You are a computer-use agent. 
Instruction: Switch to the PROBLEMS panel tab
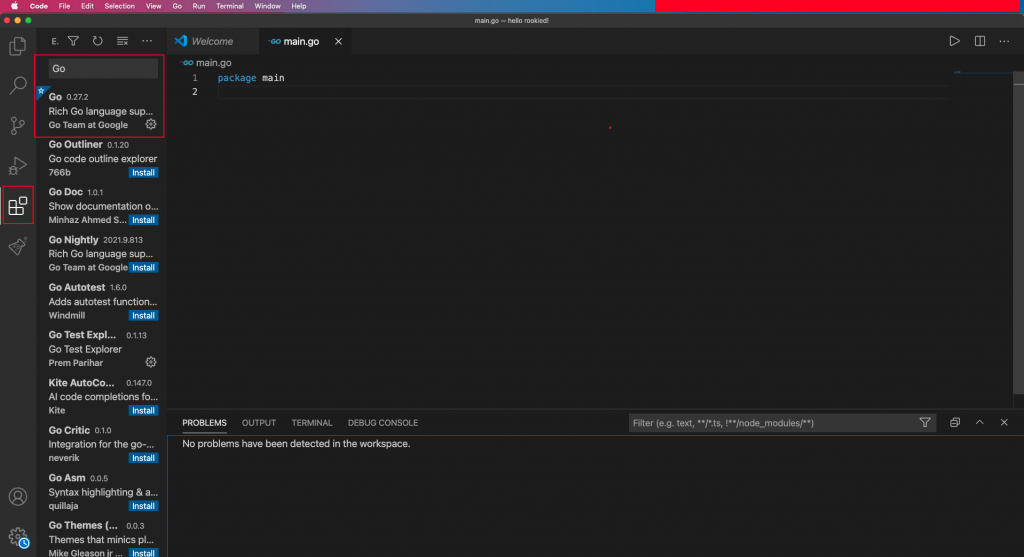tap(204, 422)
